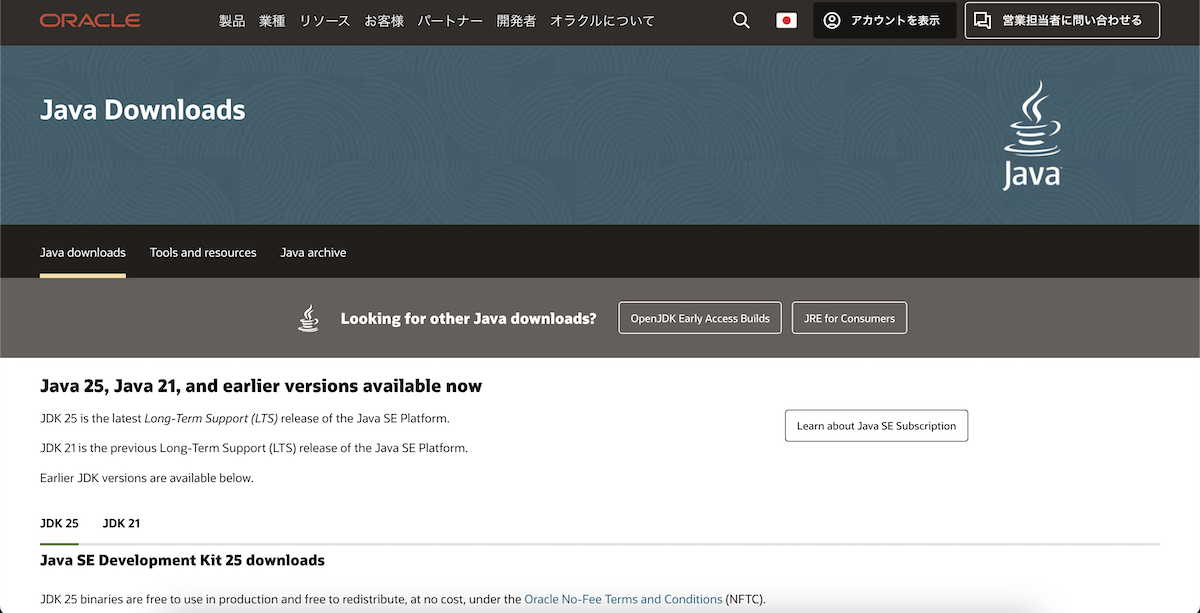The width and height of the screenshot is (1200, 613).
Task: Click the contact speech-bubble icon
Action: pos(984,20)
